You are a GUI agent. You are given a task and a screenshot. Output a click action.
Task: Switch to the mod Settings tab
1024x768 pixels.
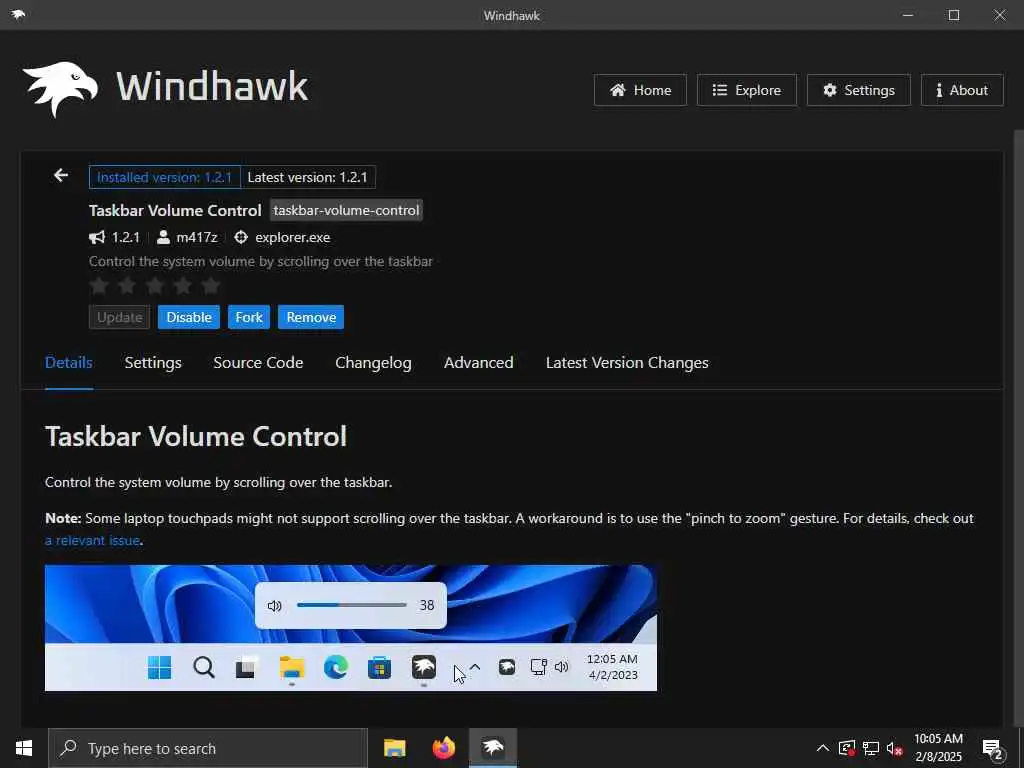tap(153, 362)
